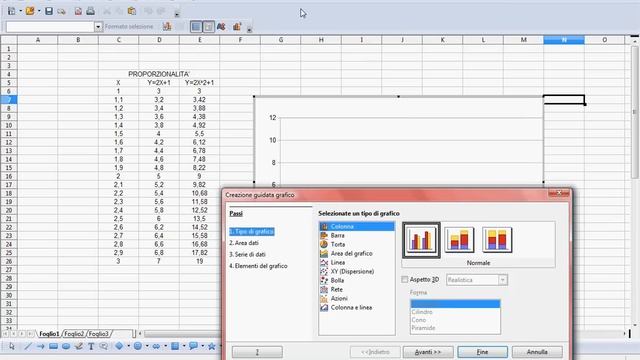The height and width of the screenshot is (360, 640).
Task: Select the arrow Selection tool in drawing toolbar
Action: click(x=12, y=347)
